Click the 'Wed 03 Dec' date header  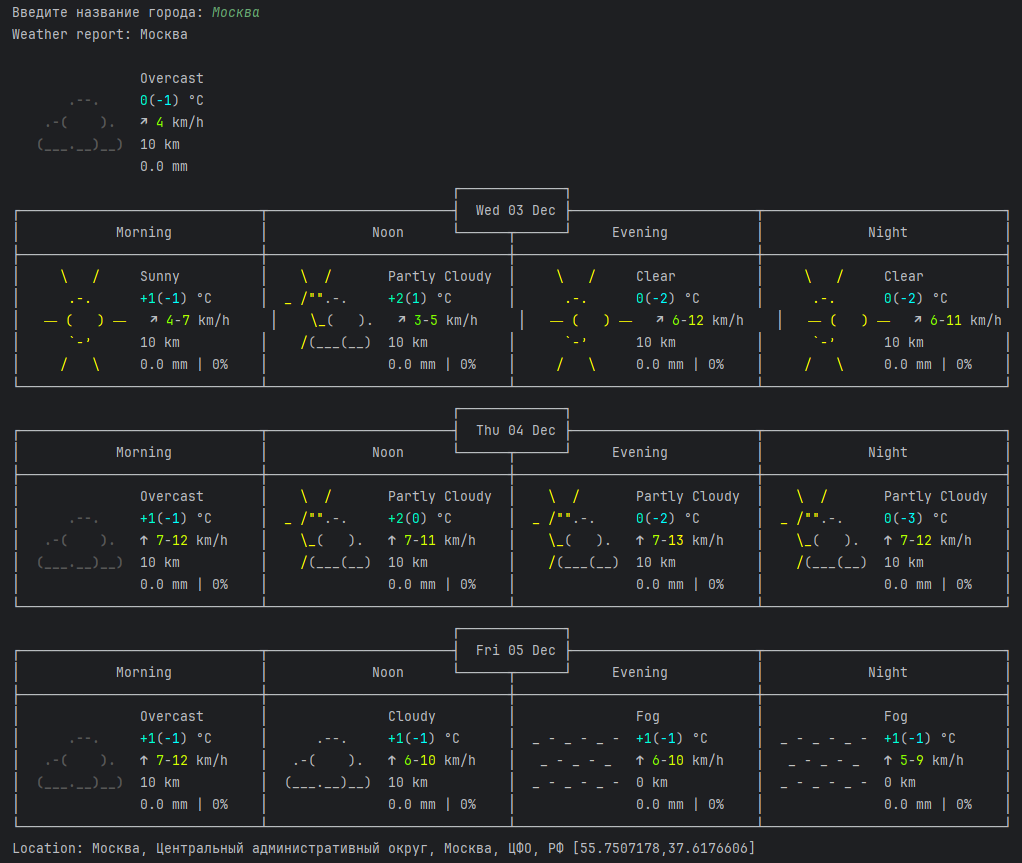pyautogui.click(x=515, y=211)
